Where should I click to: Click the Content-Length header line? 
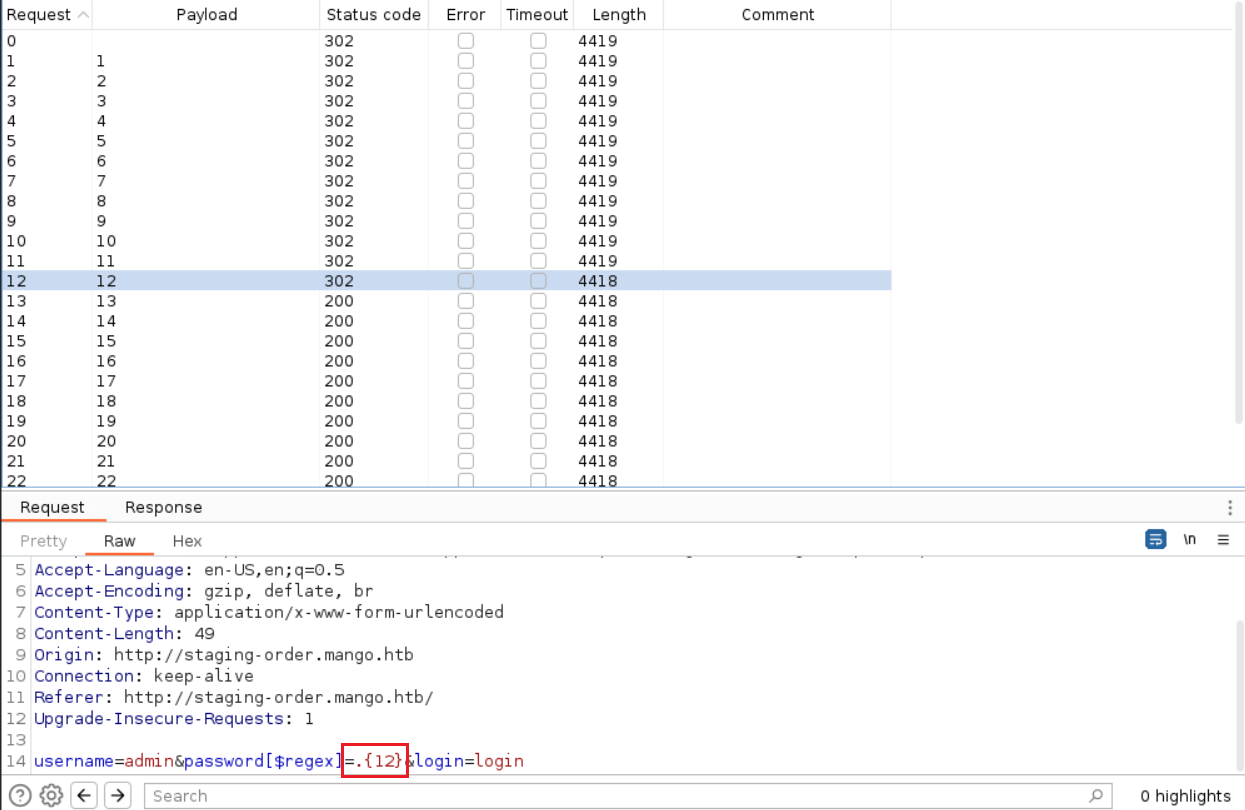pyautogui.click(x=124, y=634)
